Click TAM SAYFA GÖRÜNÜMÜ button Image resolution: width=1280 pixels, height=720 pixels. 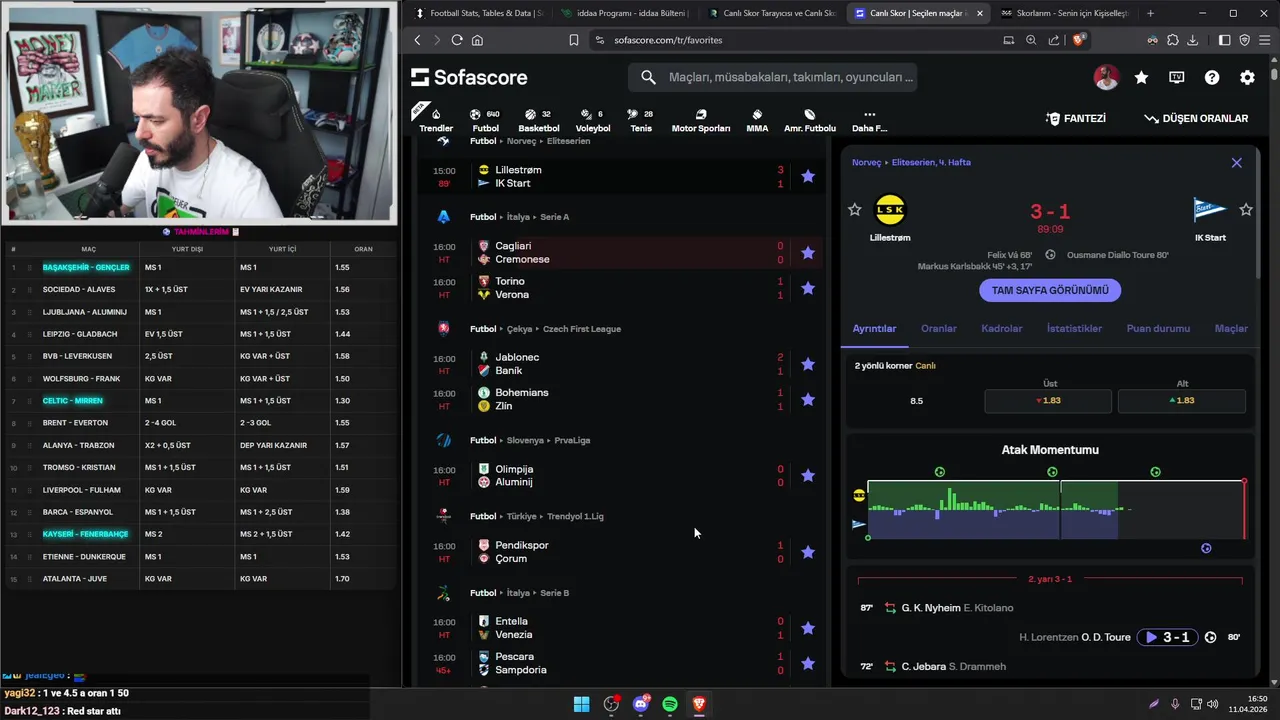1050,290
